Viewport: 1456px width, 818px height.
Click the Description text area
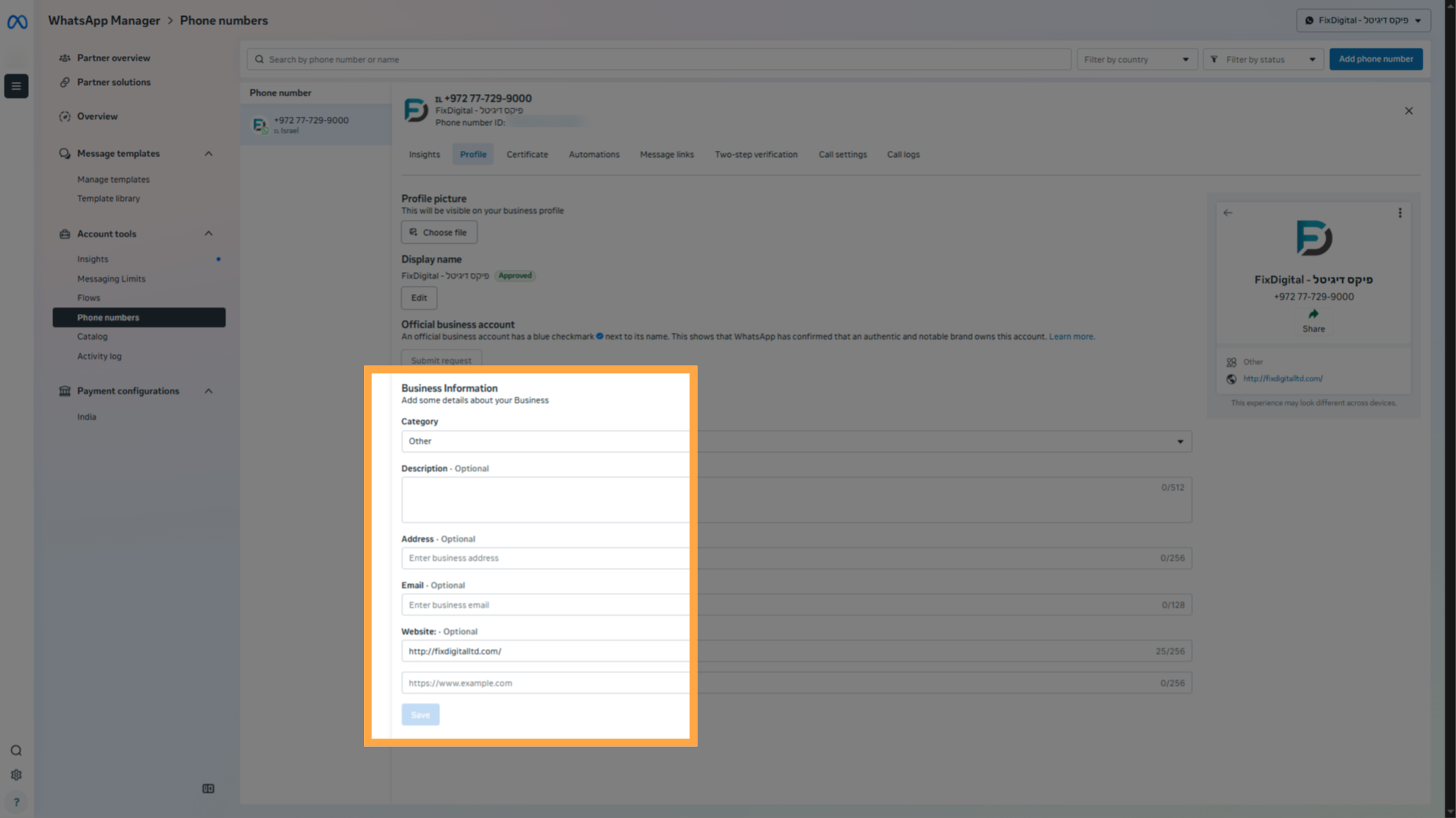pos(796,500)
